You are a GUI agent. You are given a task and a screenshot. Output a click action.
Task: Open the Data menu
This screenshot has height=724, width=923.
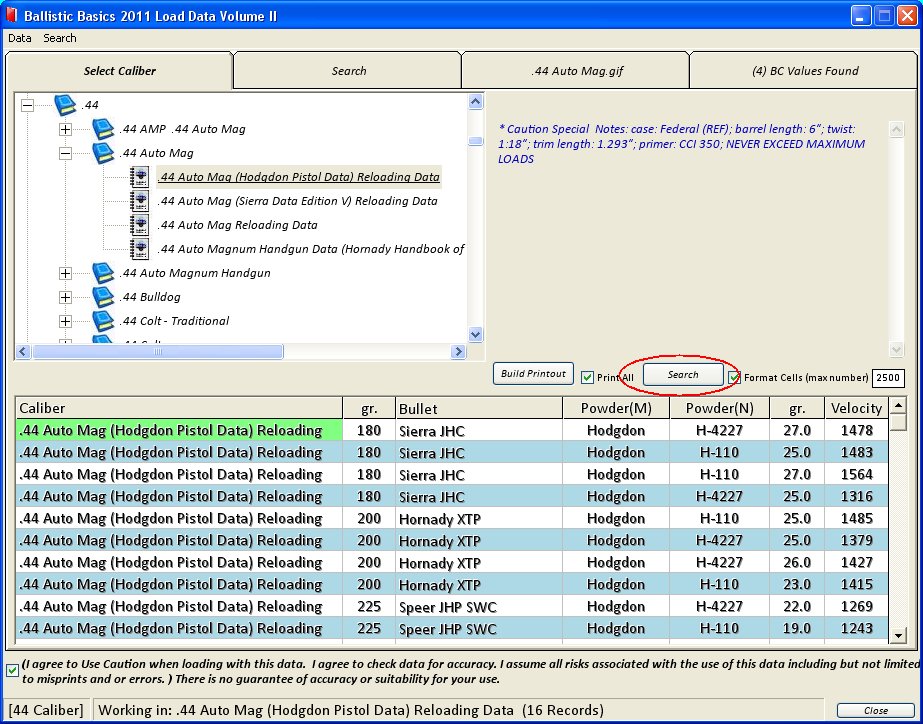click(20, 38)
